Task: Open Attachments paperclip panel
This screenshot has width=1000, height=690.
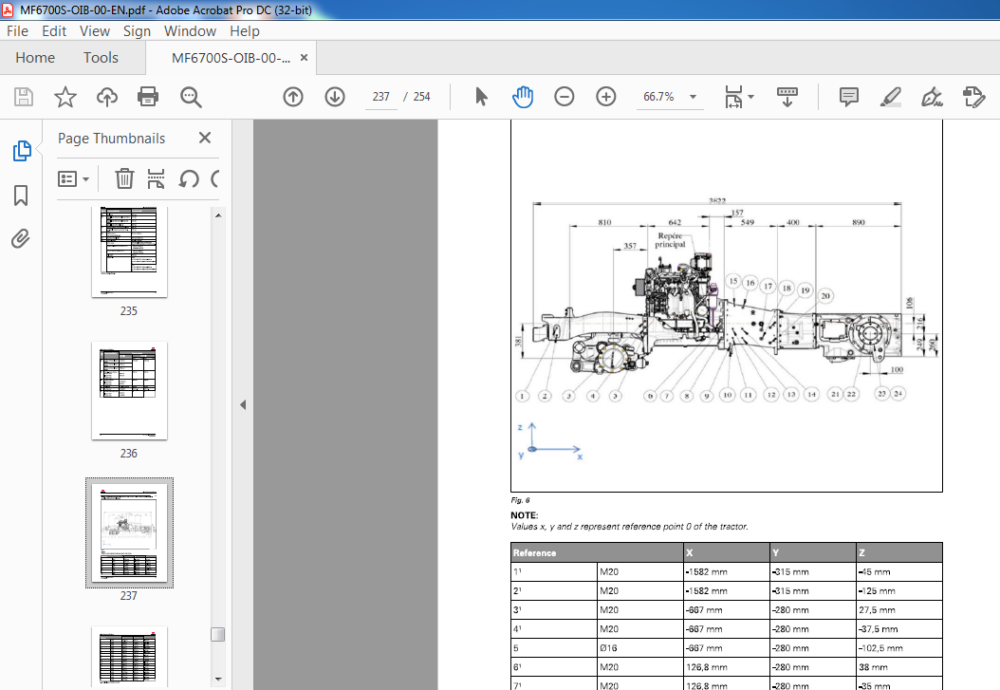Action: pyautogui.click(x=20, y=239)
